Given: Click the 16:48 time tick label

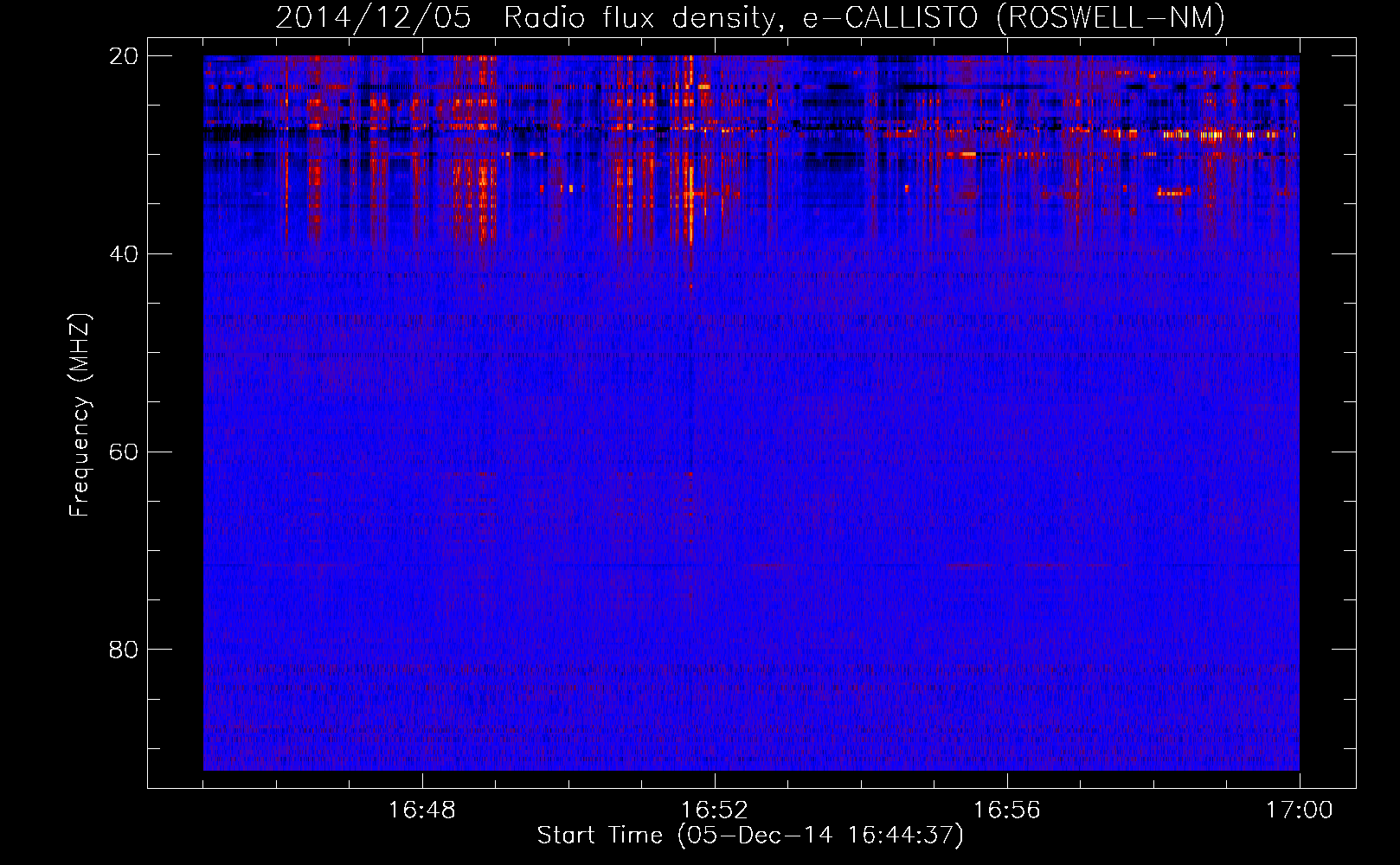Looking at the screenshot, I should tap(422, 811).
